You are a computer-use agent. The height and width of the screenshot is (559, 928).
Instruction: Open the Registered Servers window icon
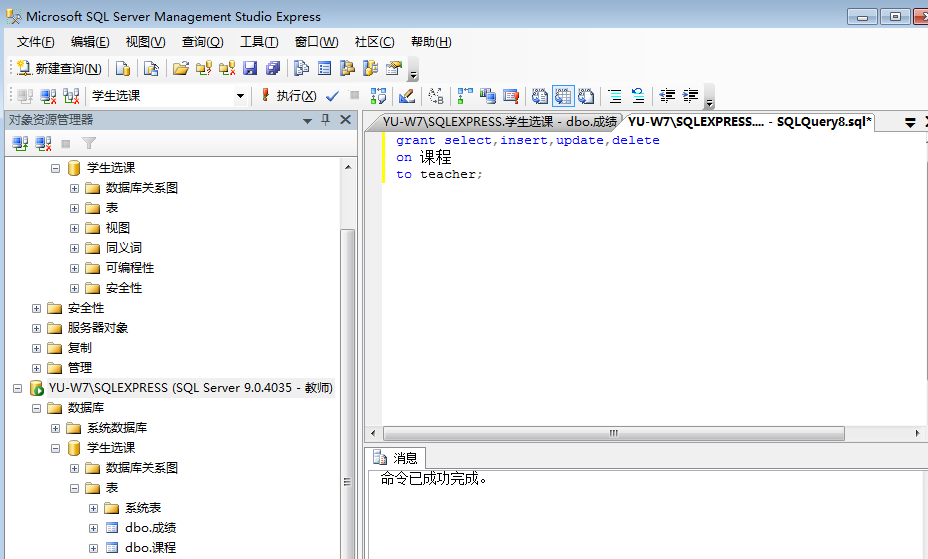[302, 69]
